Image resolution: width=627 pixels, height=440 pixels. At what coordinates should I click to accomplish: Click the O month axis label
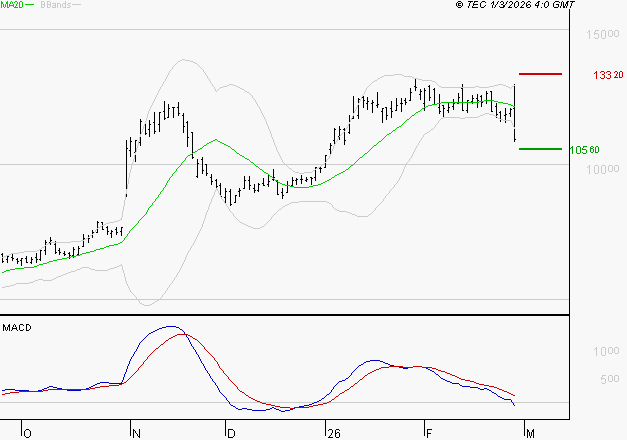(x=27, y=434)
